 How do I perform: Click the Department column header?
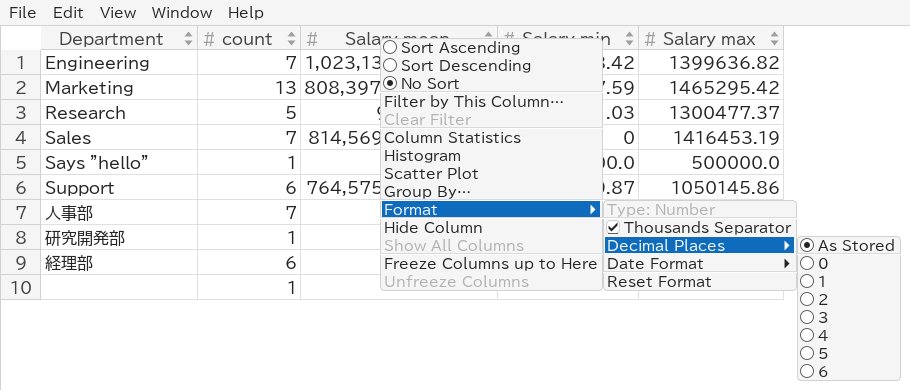click(x=119, y=38)
